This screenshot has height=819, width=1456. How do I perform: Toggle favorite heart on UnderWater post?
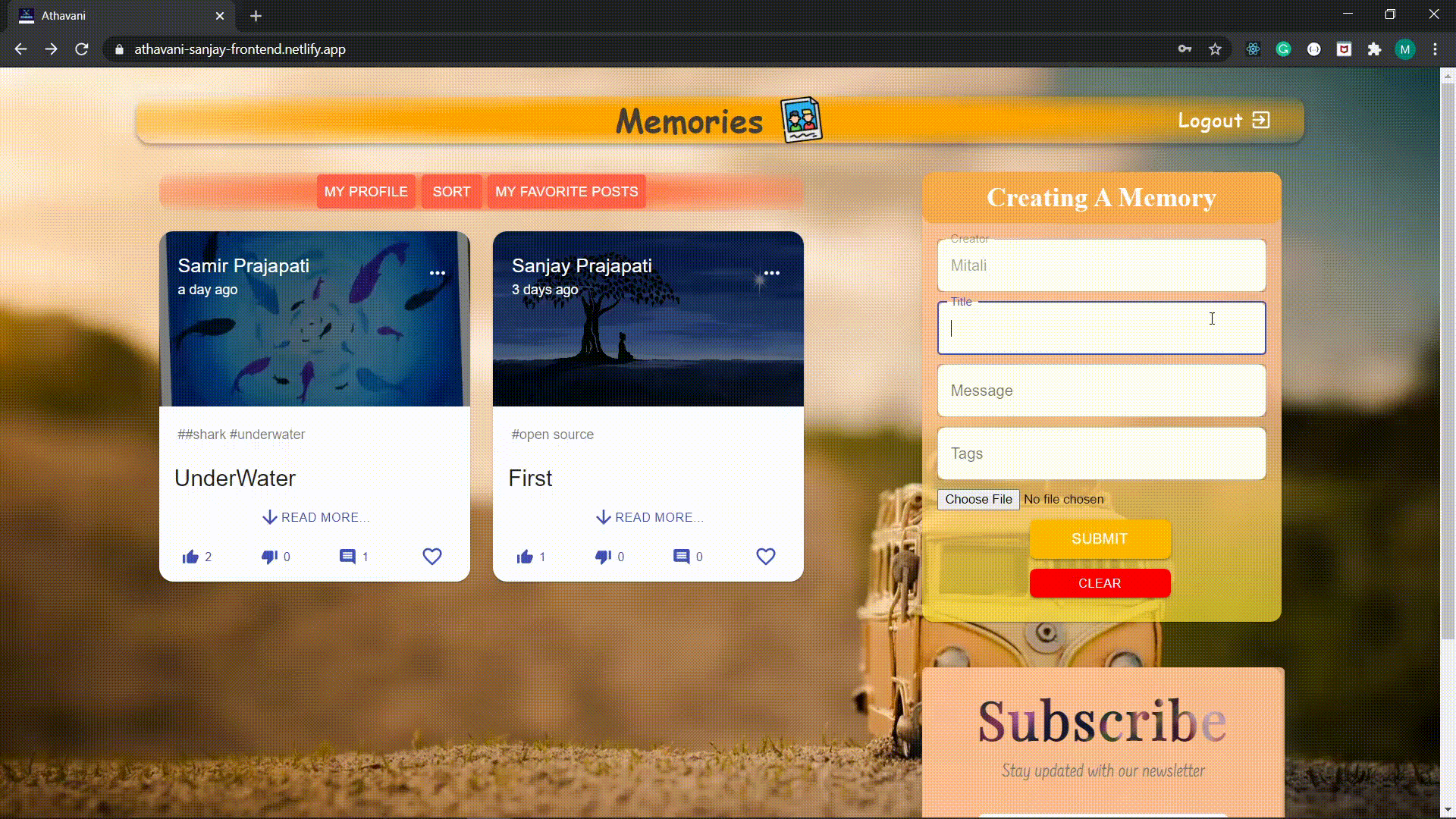tap(432, 556)
